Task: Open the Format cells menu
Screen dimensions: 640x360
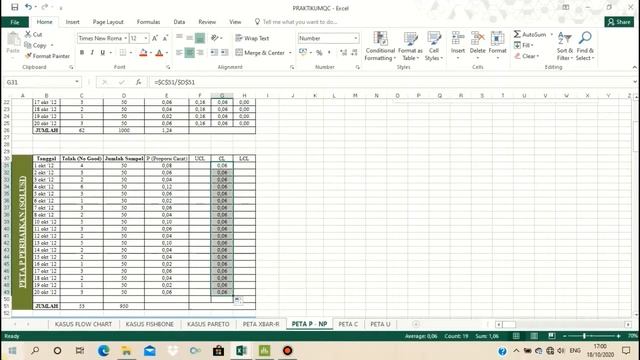Action: click(x=497, y=45)
